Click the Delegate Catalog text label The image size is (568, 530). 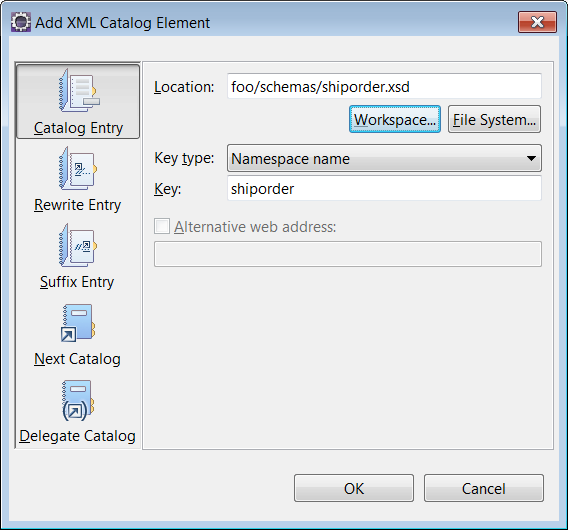tap(78, 436)
